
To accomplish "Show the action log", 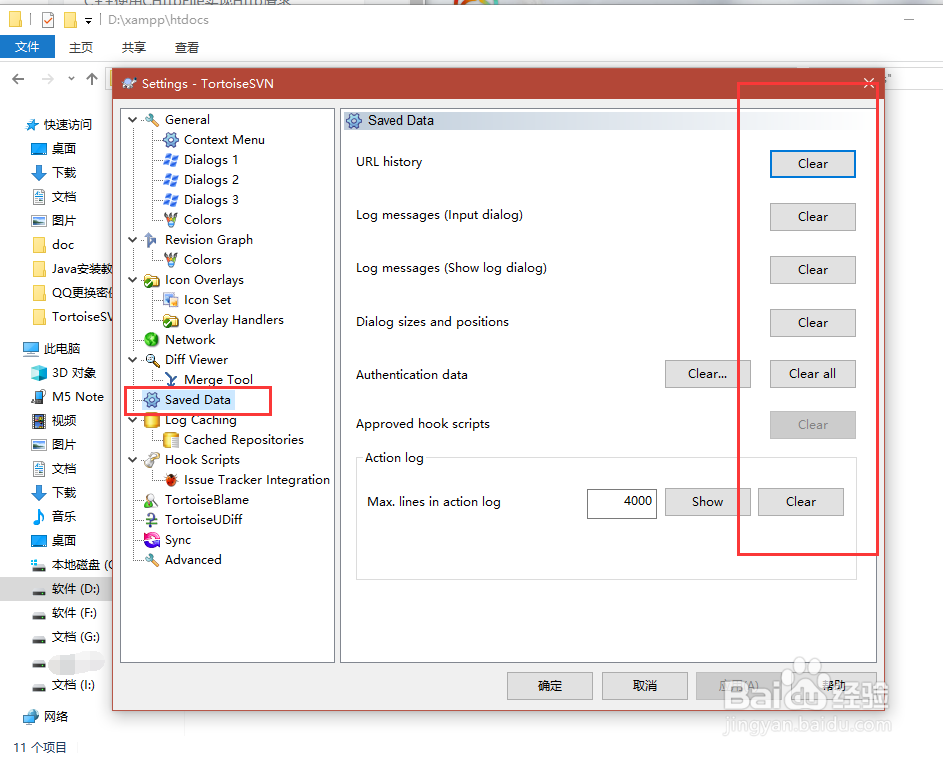I will (x=707, y=502).
